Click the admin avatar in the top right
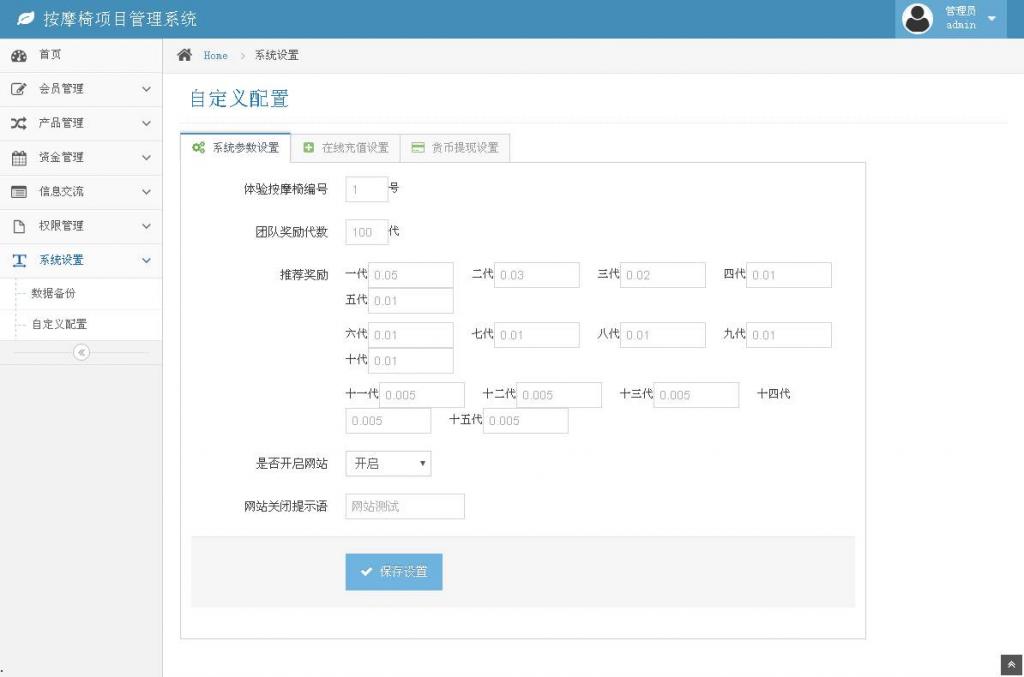The image size is (1024, 677). pos(916,18)
